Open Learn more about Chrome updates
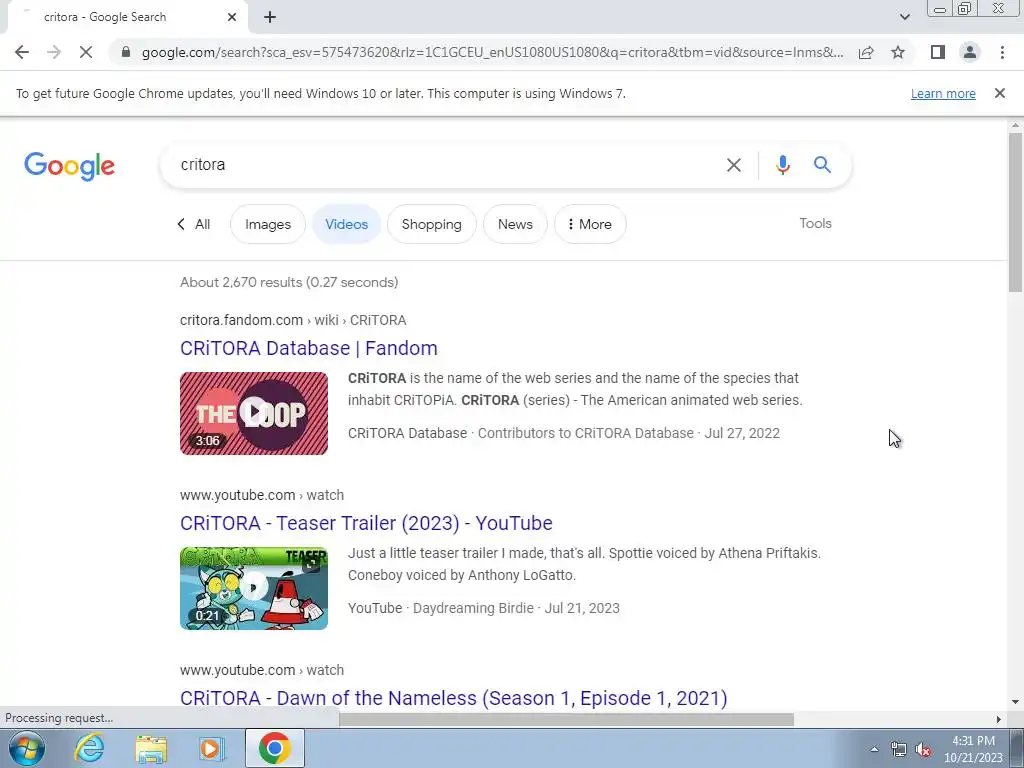This screenshot has height=768, width=1024. 943,93
